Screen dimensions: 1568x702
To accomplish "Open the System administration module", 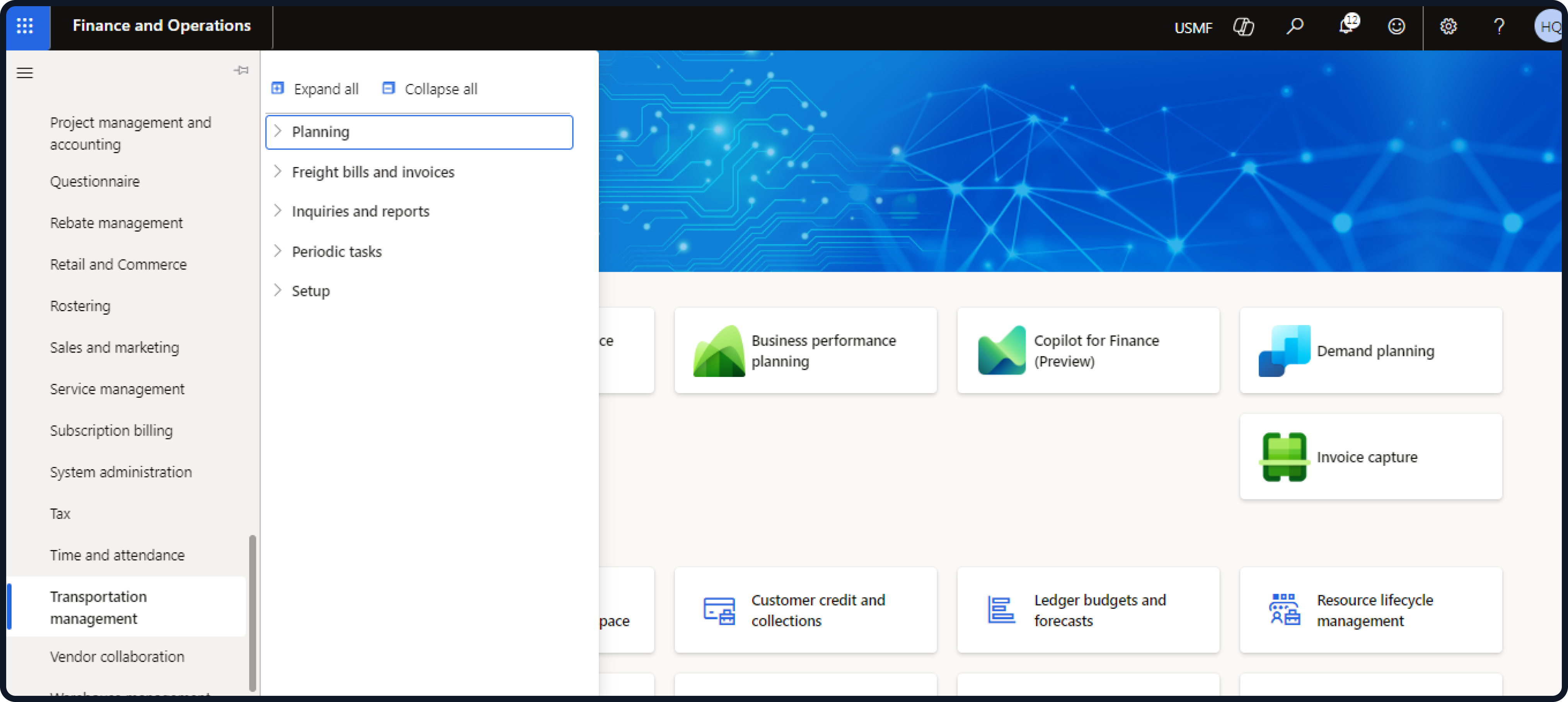I will tap(121, 472).
